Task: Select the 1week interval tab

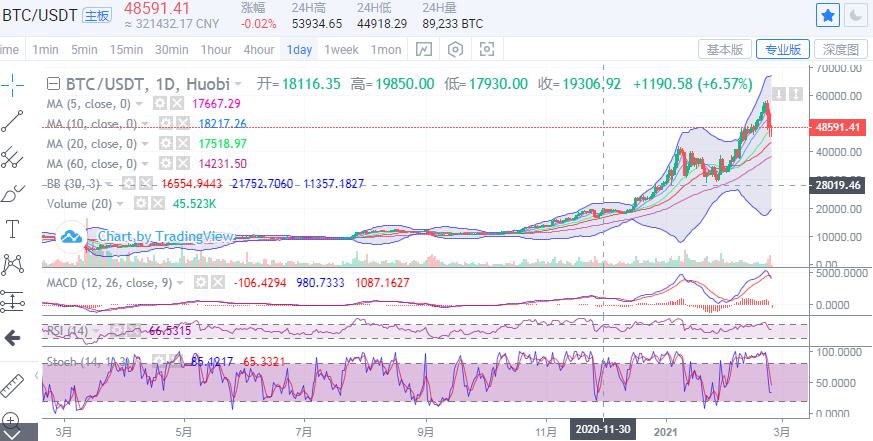Action: [341, 49]
